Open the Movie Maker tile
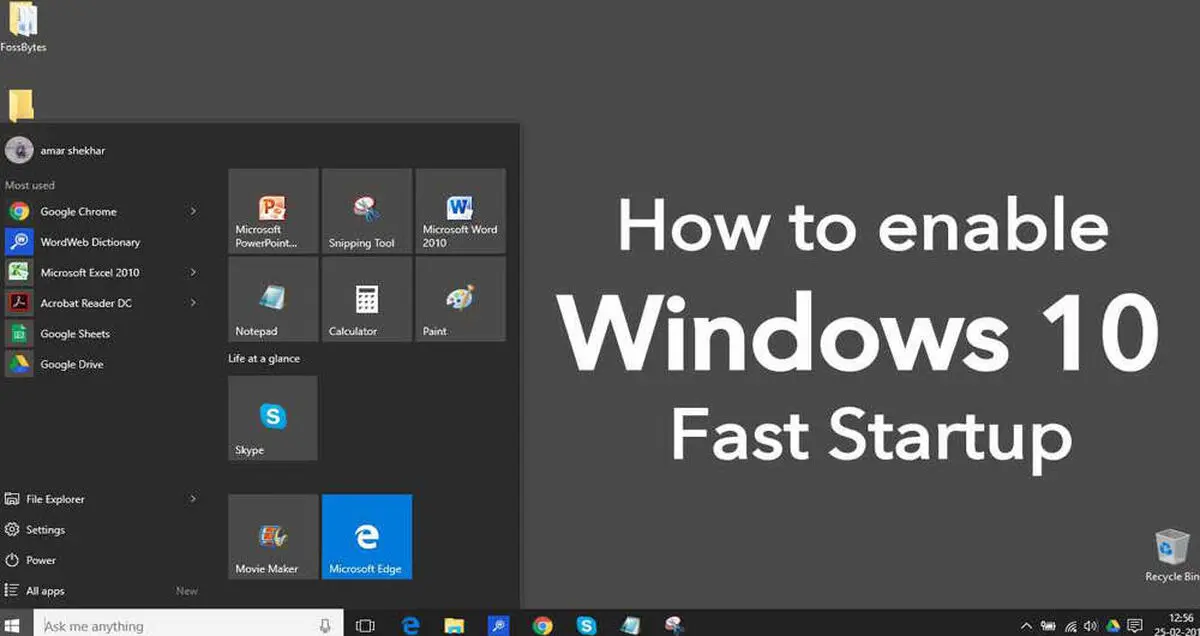The image size is (1200, 636). [273, 537]
